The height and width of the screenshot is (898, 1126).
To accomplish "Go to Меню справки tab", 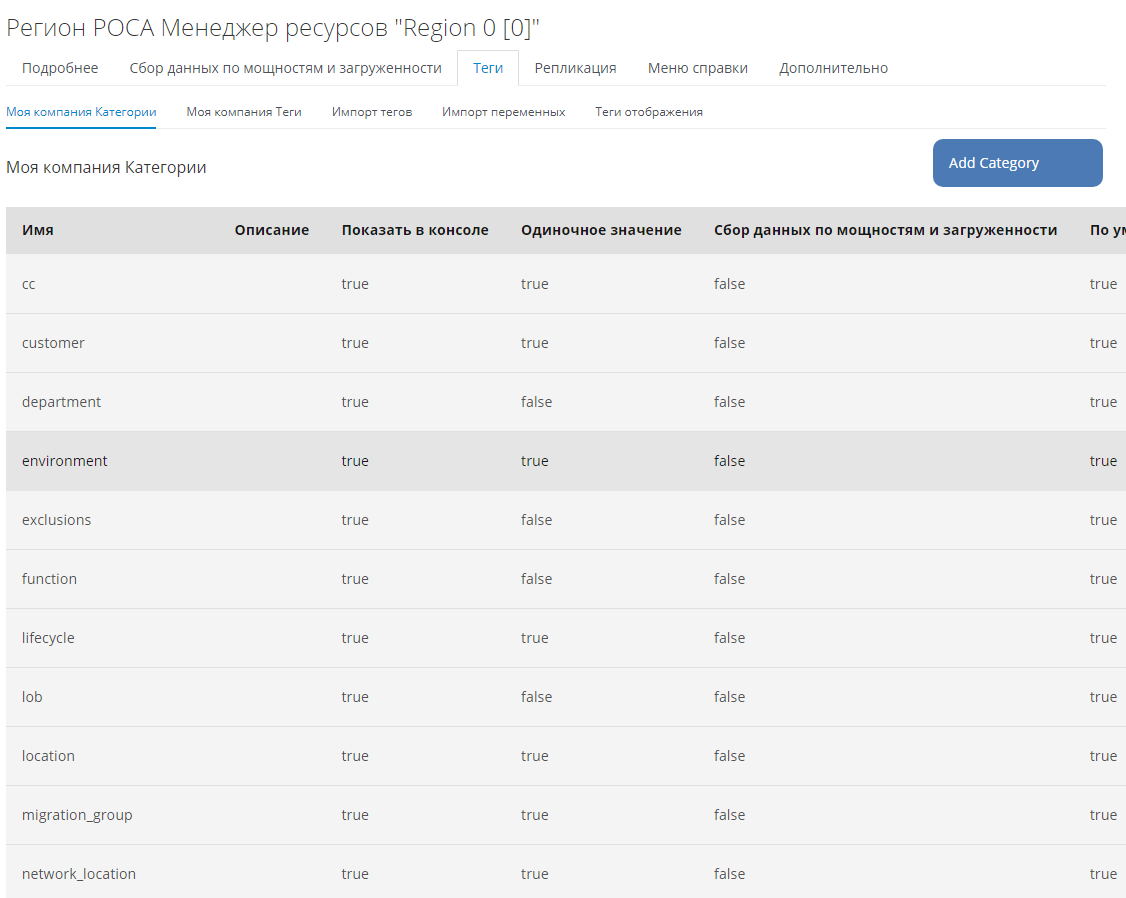I will [x=697, y=68].
